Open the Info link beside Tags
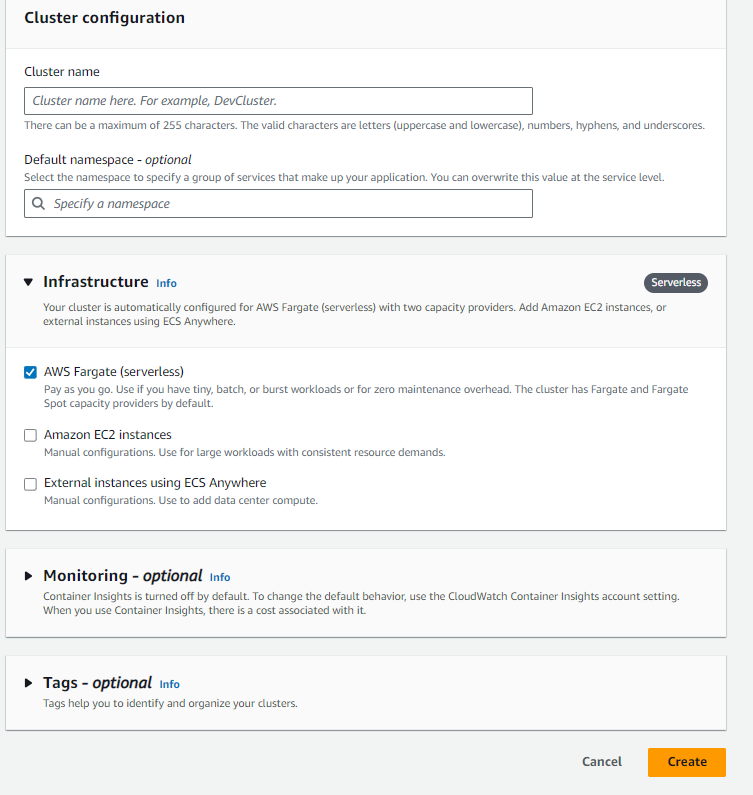This screenshot has width=753, height=795. coord(170,684)
